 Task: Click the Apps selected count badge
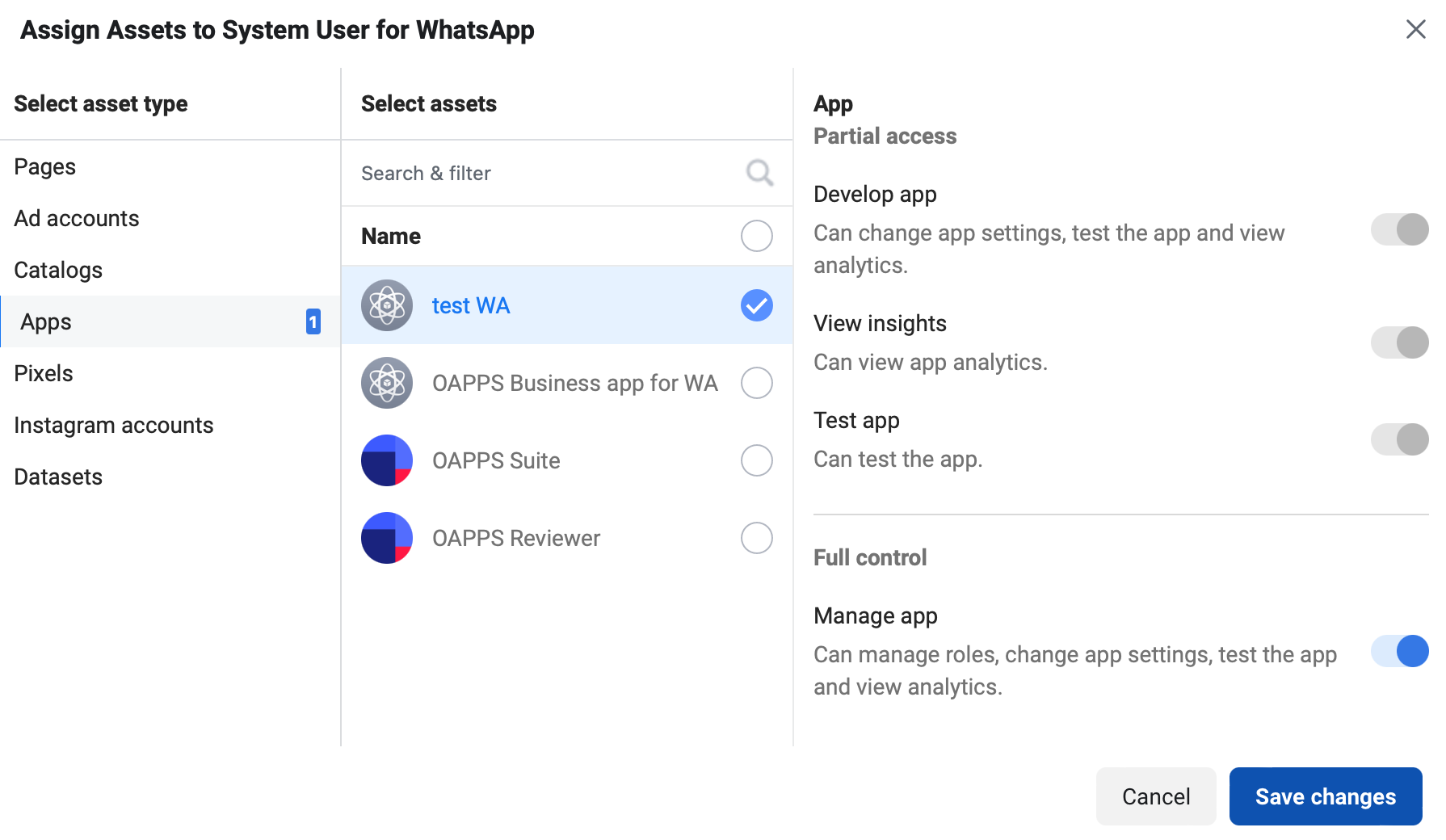click(313, 321)
